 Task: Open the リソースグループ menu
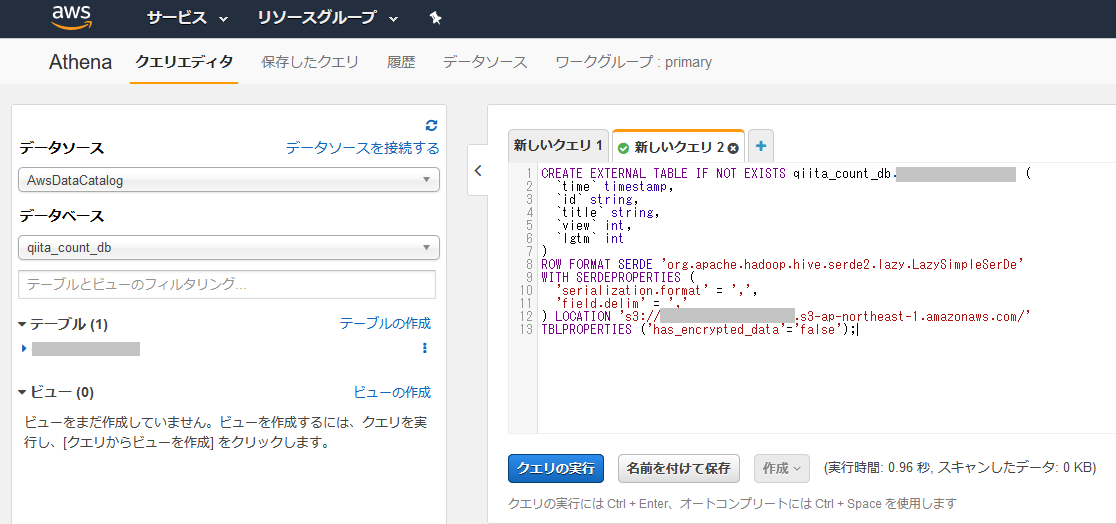[327, 18]
